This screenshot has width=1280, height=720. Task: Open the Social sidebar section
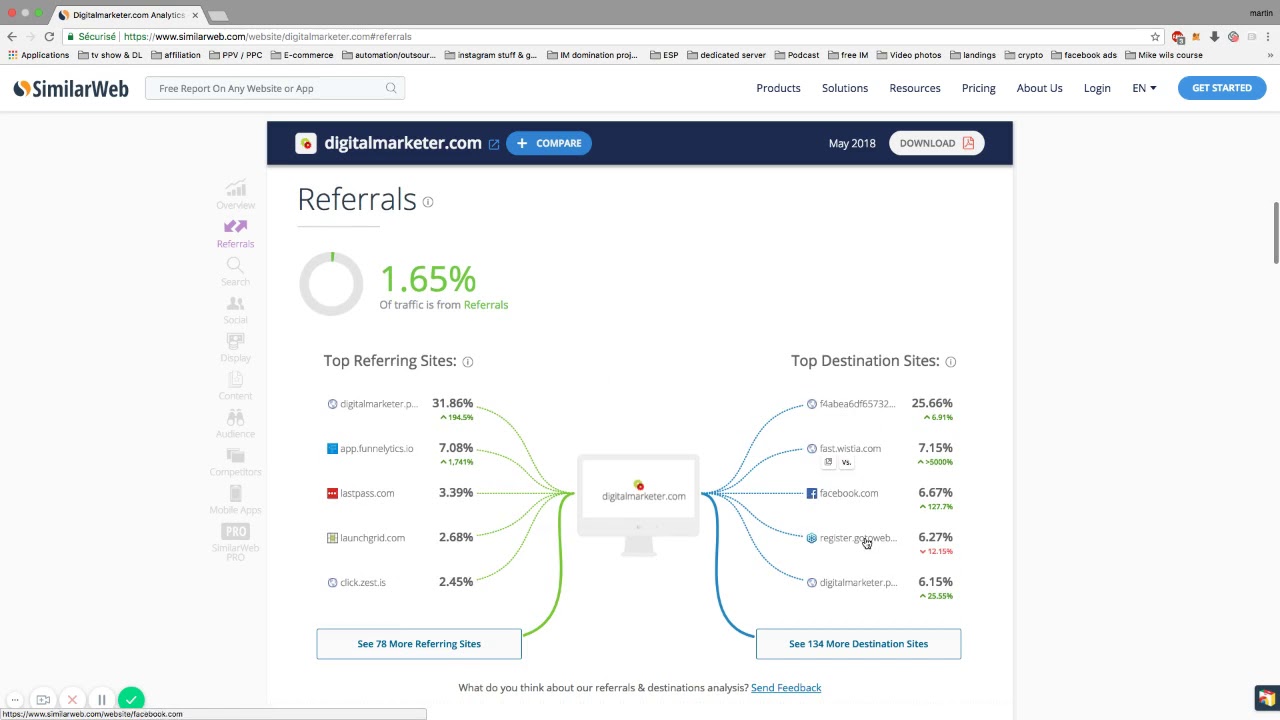pyautogui.click(x=235, y=310)
